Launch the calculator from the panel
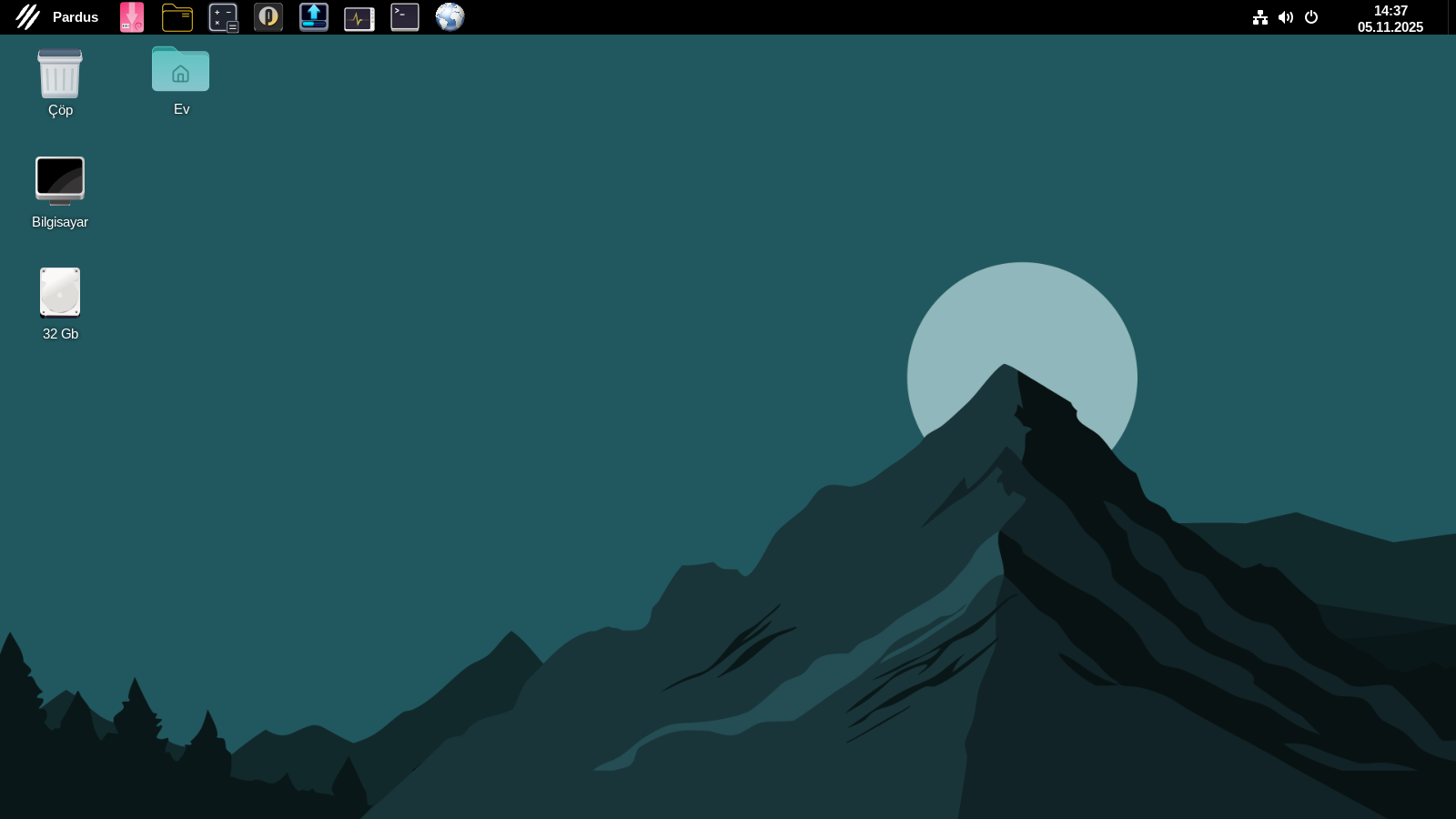Viewport: 1456px width, 819px height. (x=223, y=17)
